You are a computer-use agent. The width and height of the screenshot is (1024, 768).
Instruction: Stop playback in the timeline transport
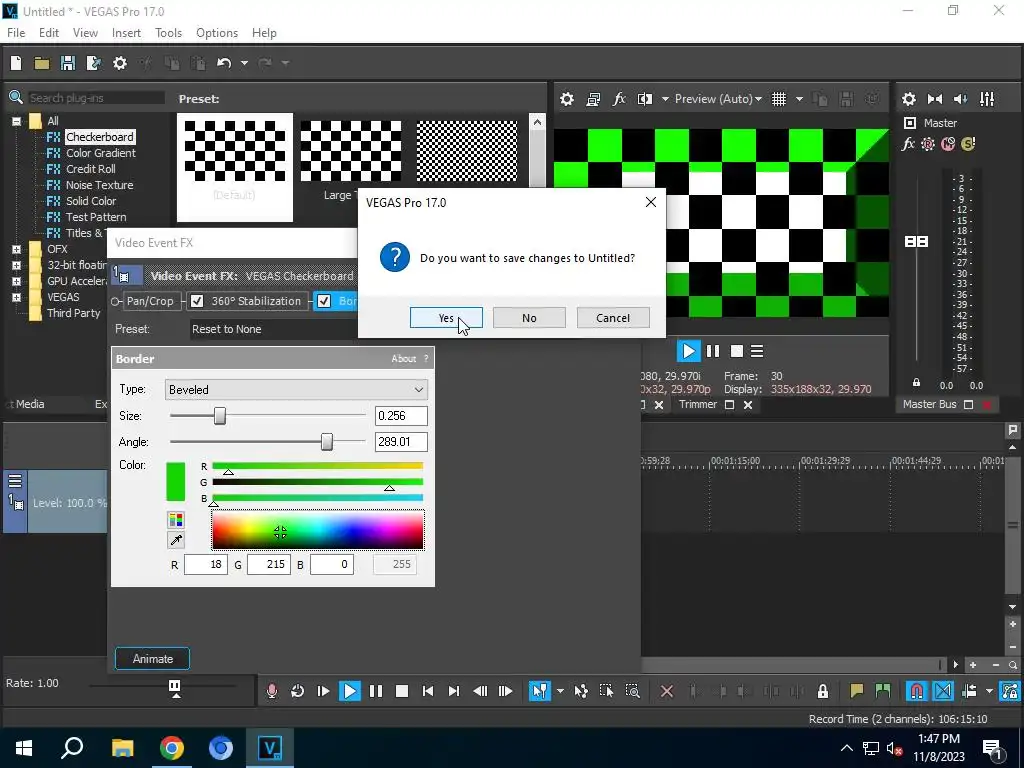tap(402, 691)
